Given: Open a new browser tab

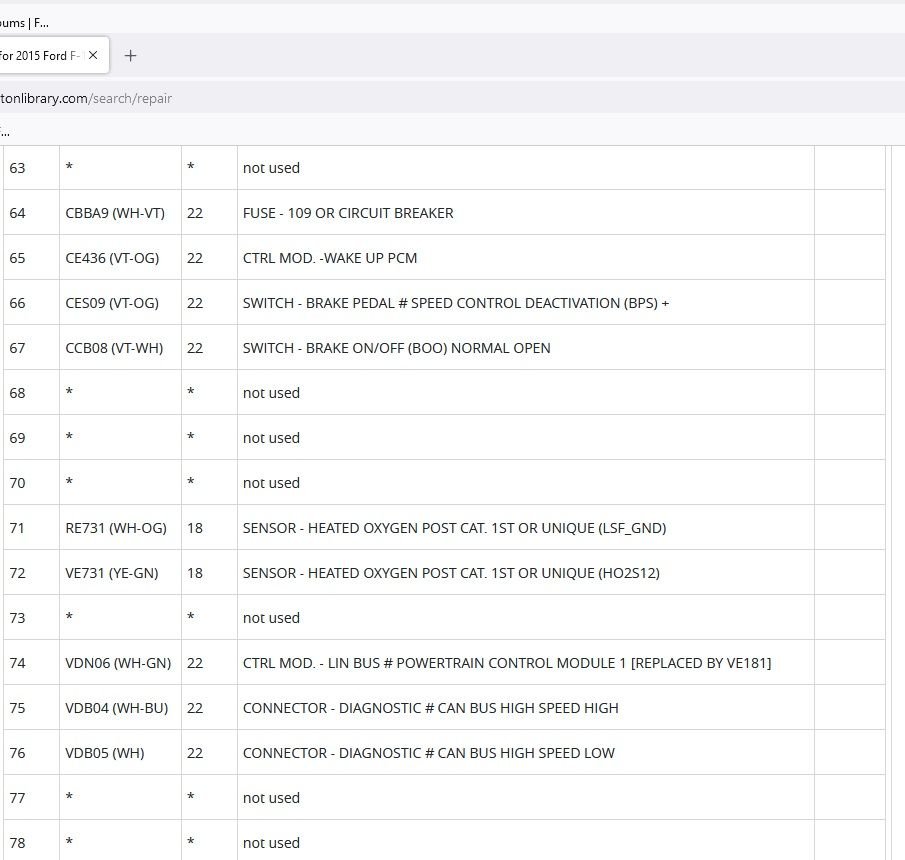Looking at the screenshot, I should point(130,56).
